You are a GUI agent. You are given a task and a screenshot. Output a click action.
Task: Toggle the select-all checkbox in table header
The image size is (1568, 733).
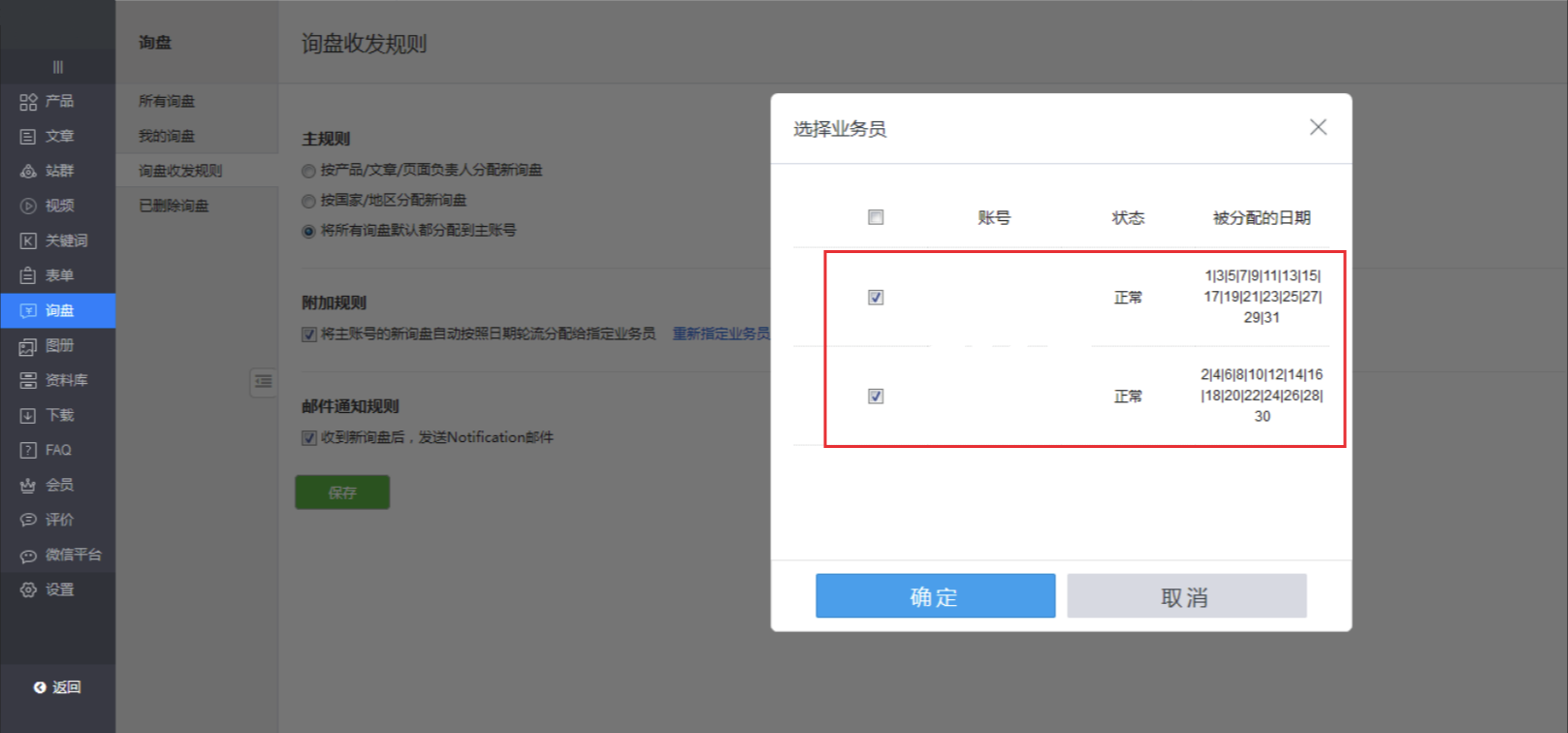coord(876,217)
